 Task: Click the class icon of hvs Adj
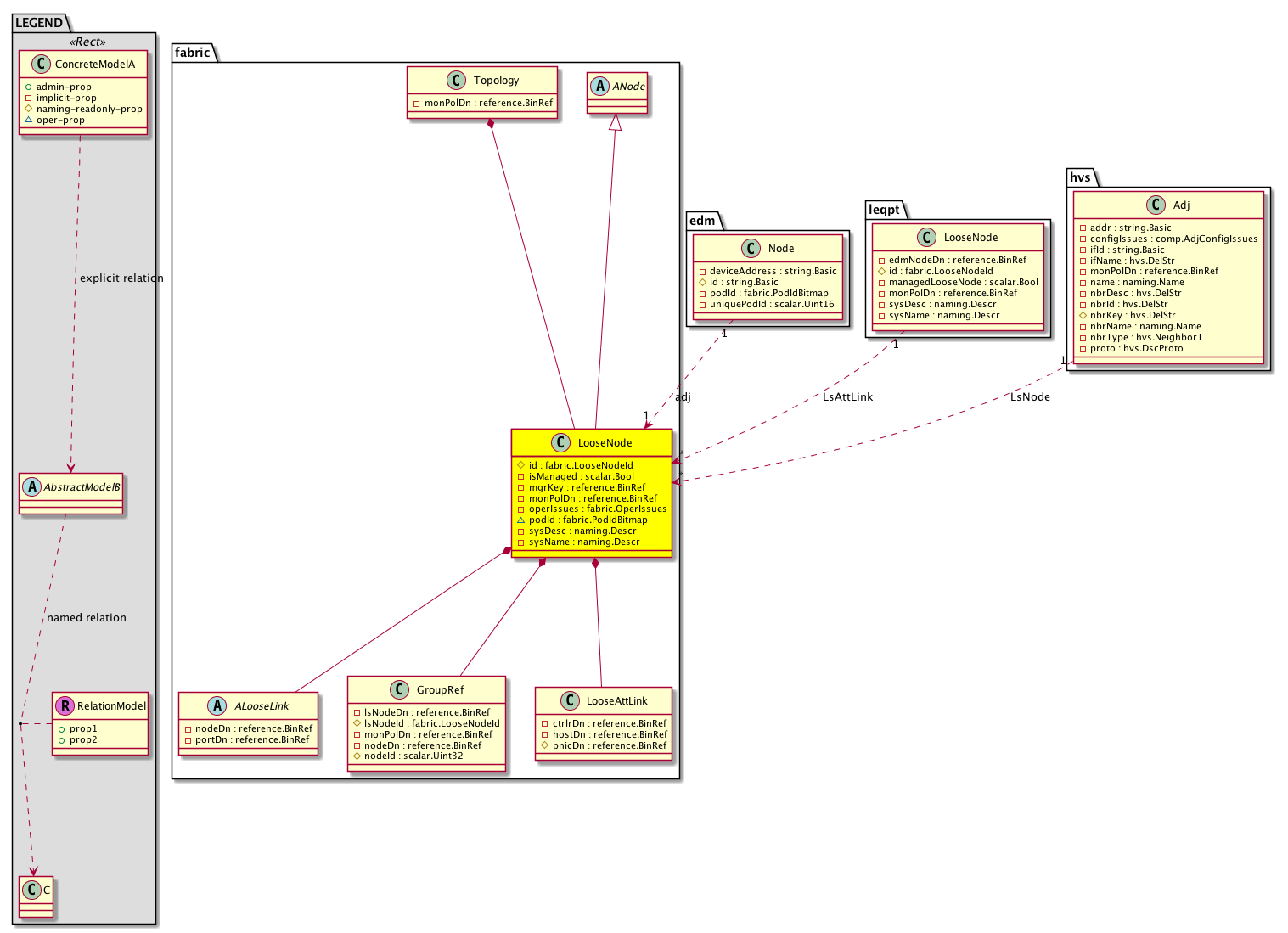click(x=1156, y=205)
